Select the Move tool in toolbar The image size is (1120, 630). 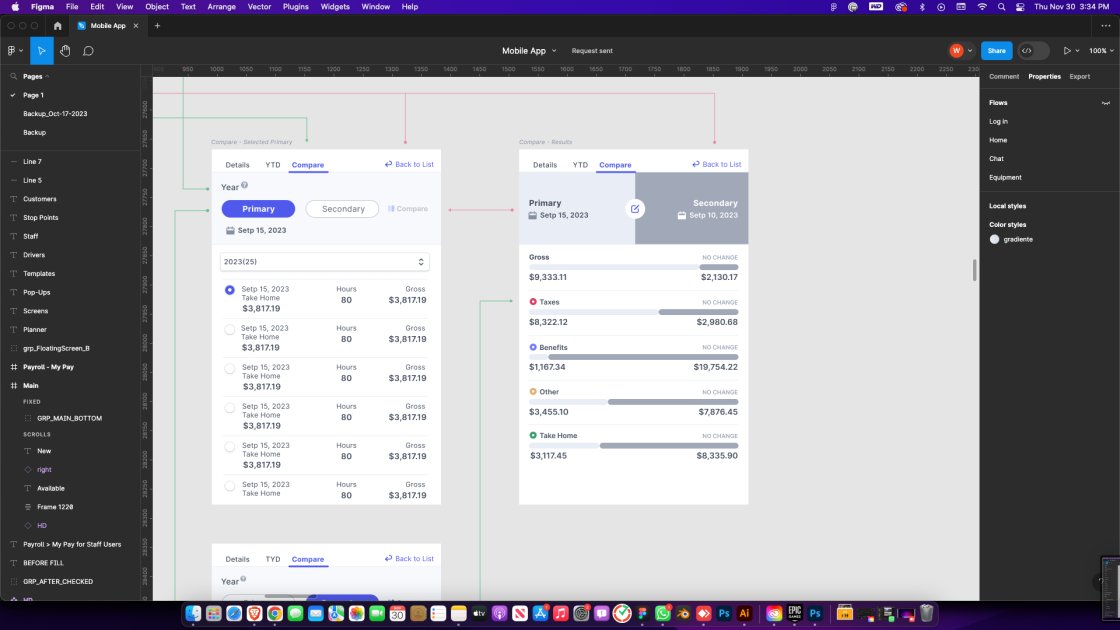click(42, 51)
